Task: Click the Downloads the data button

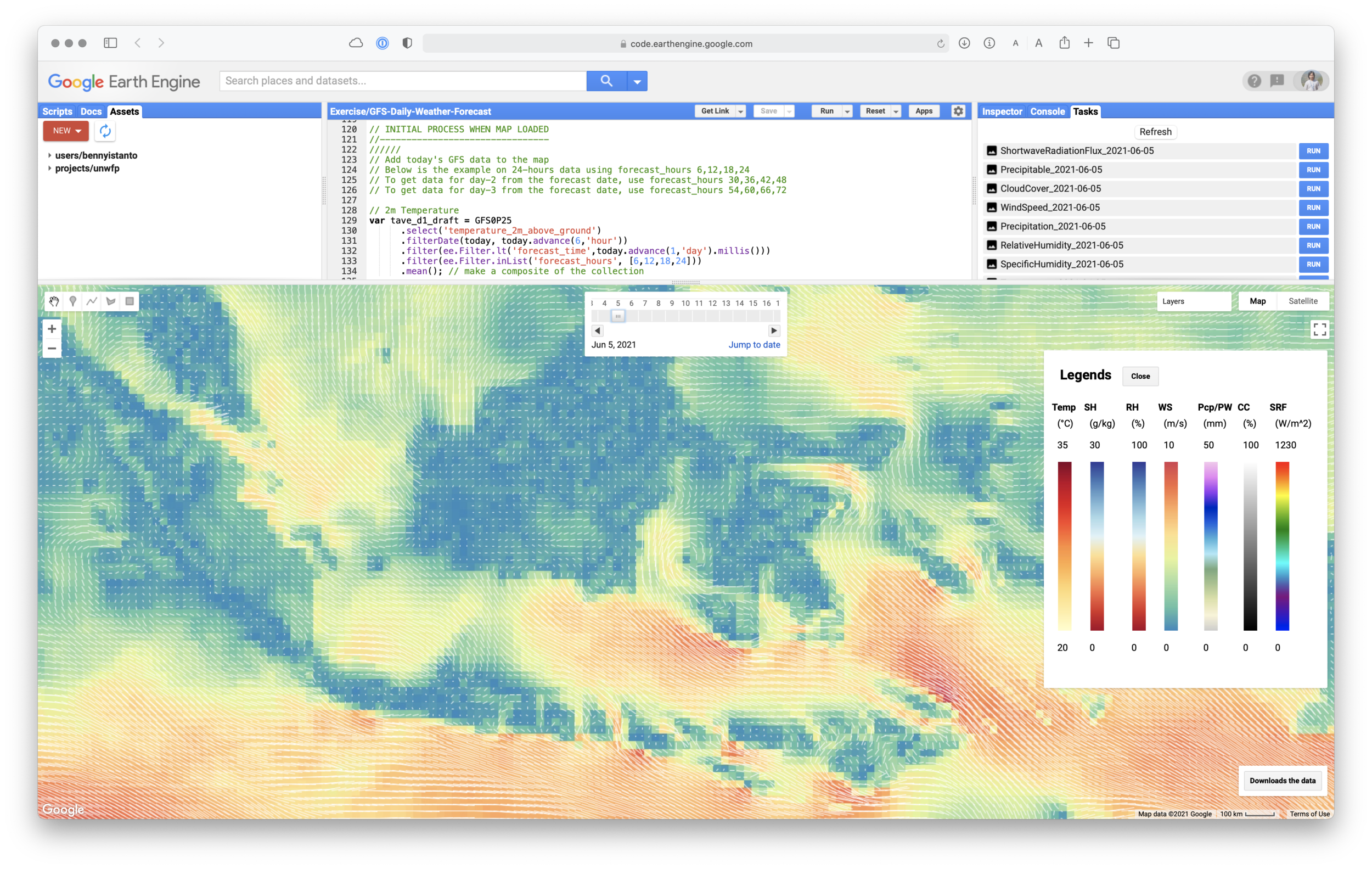Action: click(x=1282, y=781)
